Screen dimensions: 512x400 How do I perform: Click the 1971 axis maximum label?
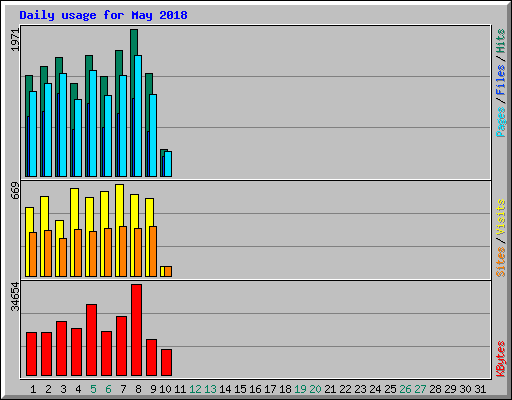coord(15,40)
